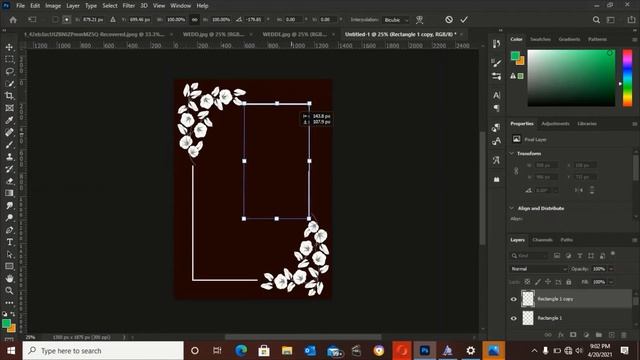Open the Opacity value dropdown arrow
The height and width of the screenshot is (360, 640).
[611, 269]
